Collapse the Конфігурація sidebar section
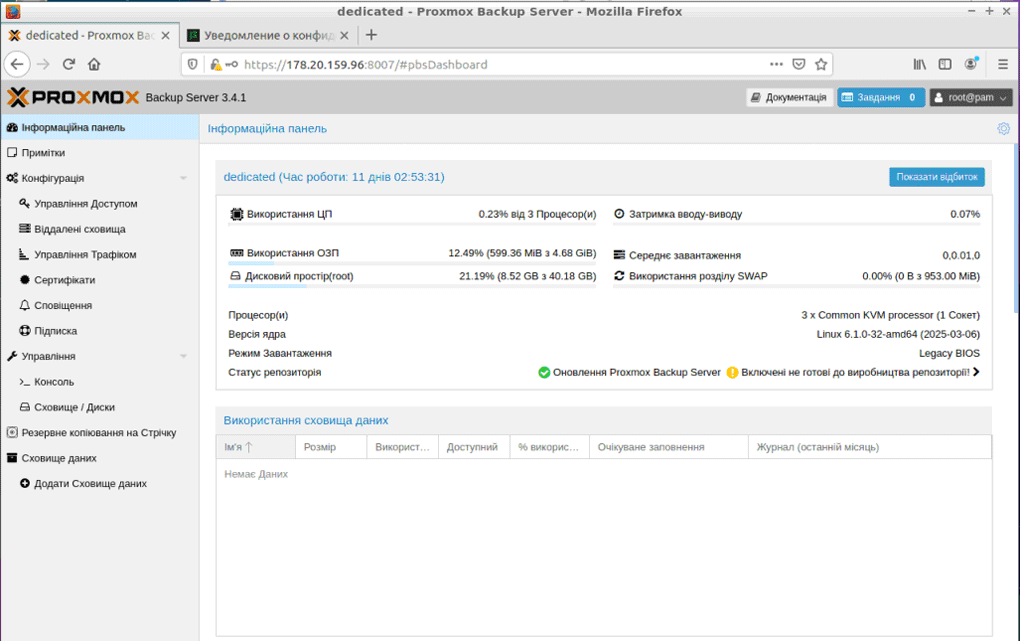Viewport: 1020px width, 641px height. (182, 177)
